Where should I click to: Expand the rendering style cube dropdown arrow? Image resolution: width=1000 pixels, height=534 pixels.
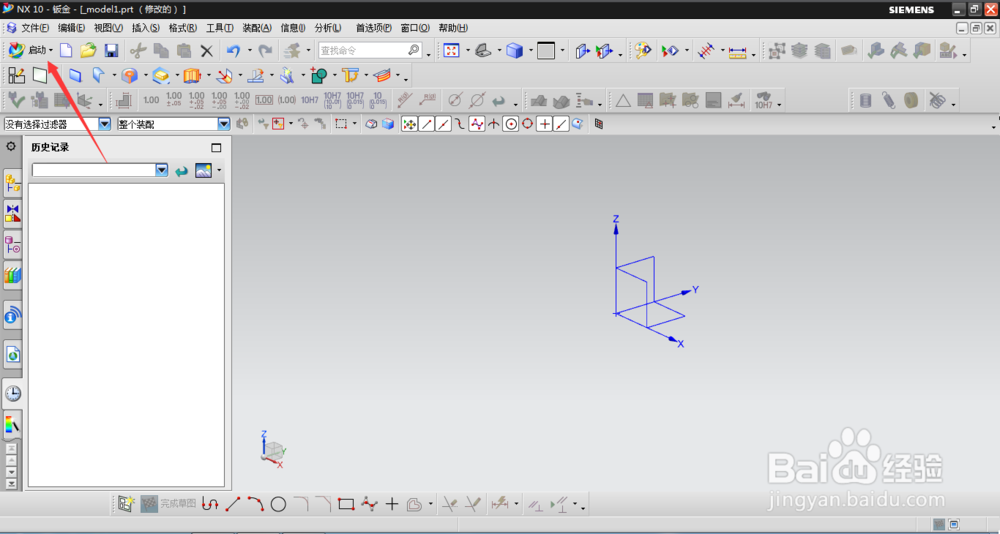[530, 51]
